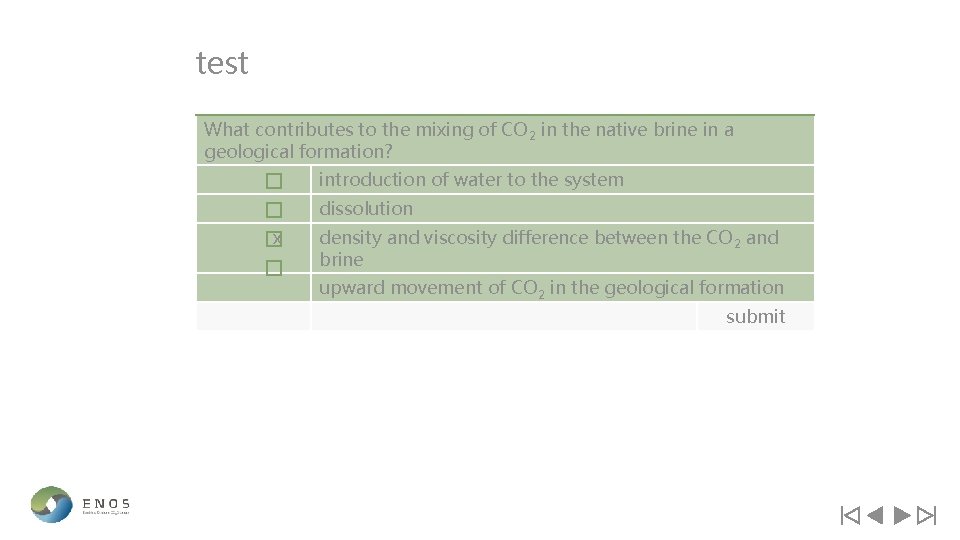Image resolution: width=960 pixels, height=540 pixels.
Task: Go to the previous slide
Action: (875, 516)
